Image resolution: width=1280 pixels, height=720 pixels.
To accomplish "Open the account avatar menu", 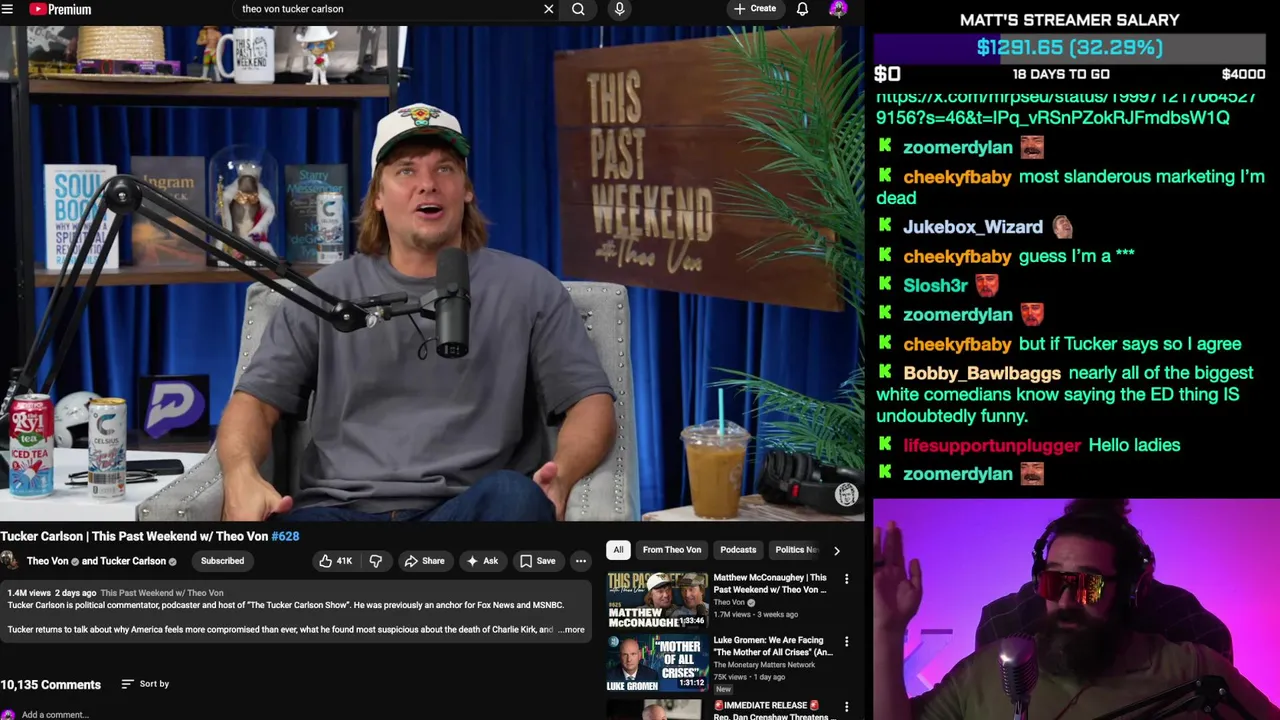I will tap(838, 9).
